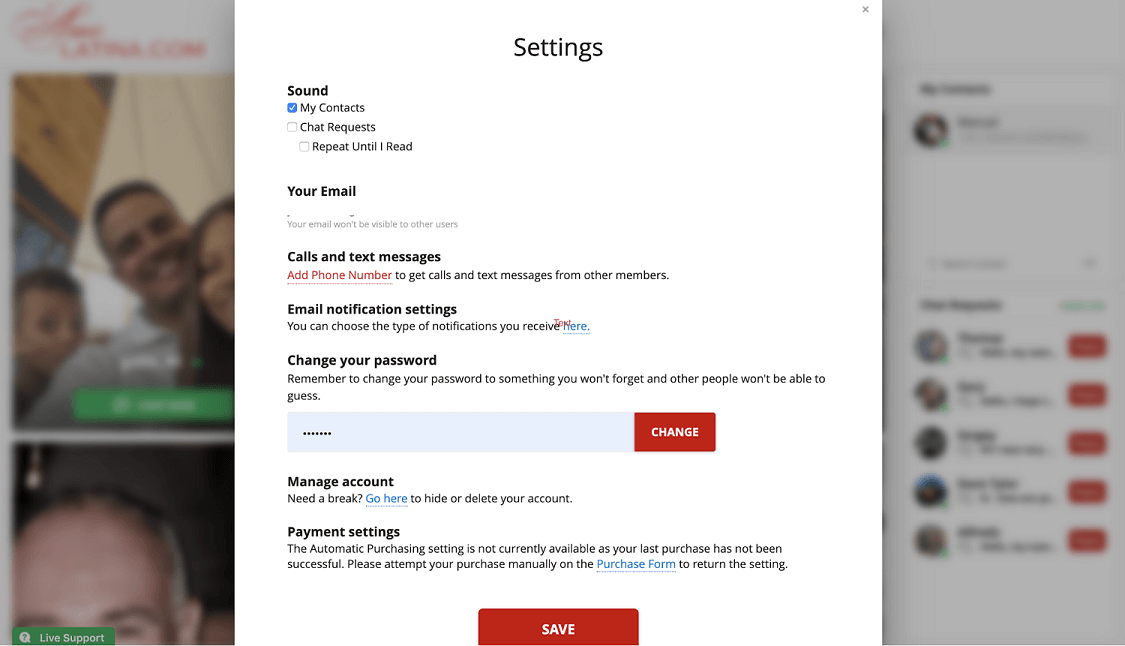Click the Live Support question mark icon
This screenshot has height=646, width=1125.
(25, 637)
